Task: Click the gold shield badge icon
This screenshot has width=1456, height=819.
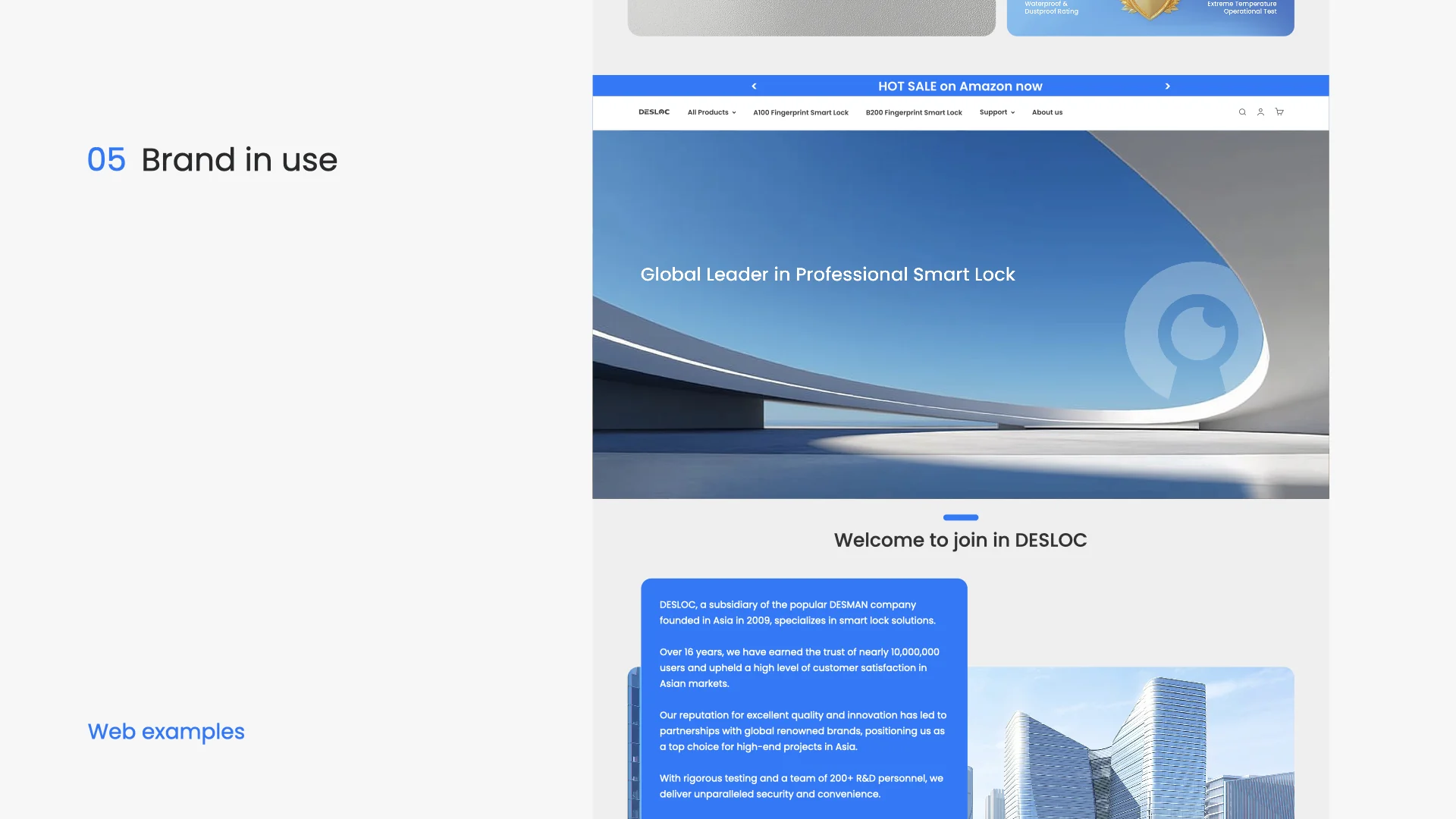Action: 1150,9
